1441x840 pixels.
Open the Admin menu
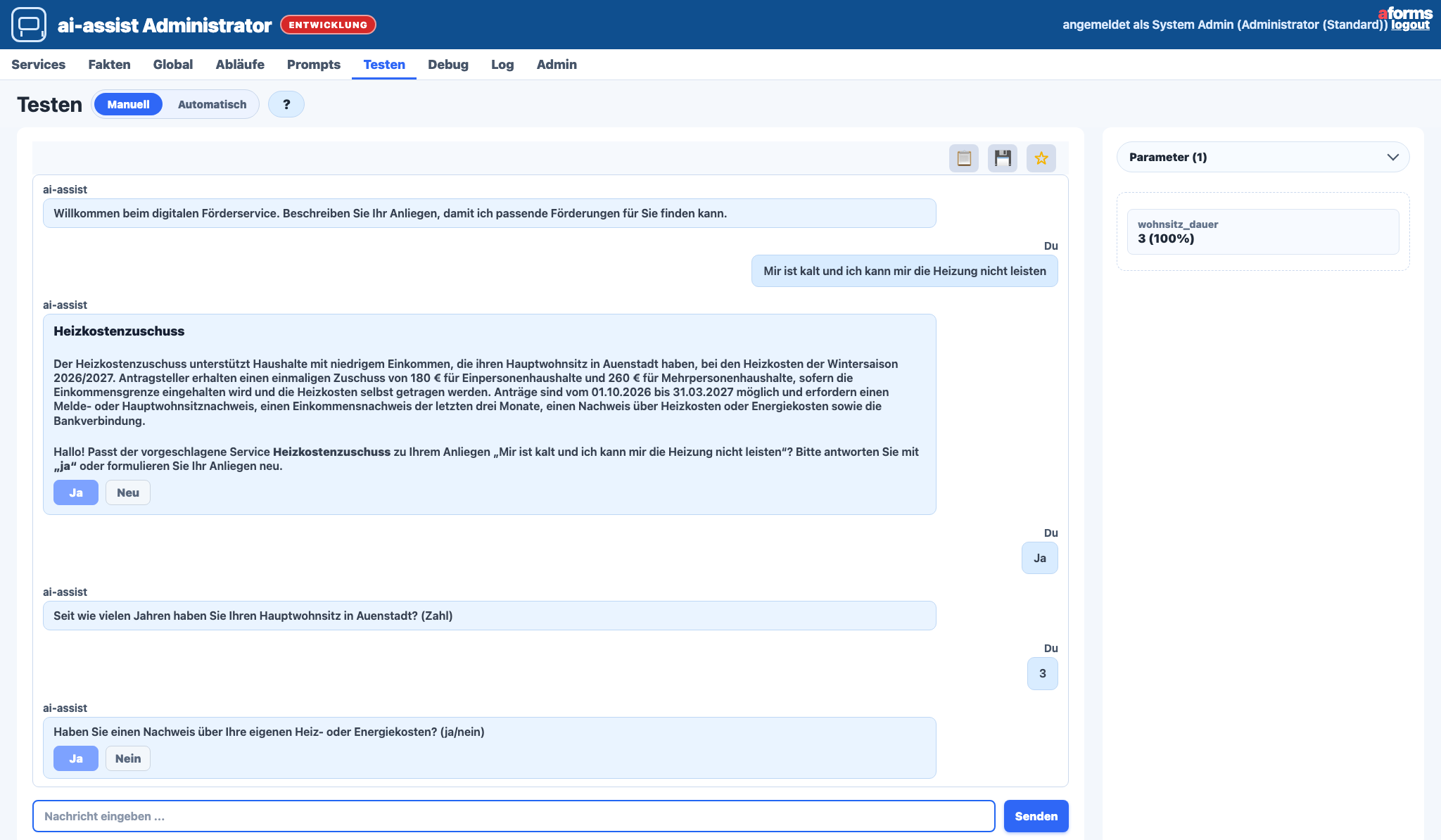557,64
